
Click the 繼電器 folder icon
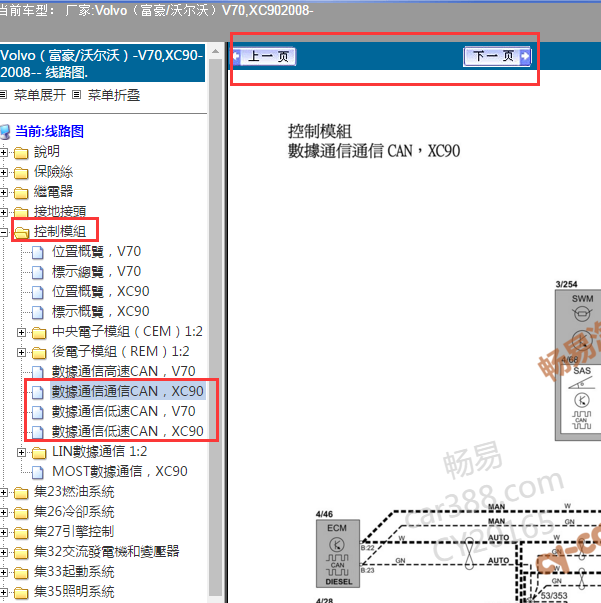[x=21, y=193]
